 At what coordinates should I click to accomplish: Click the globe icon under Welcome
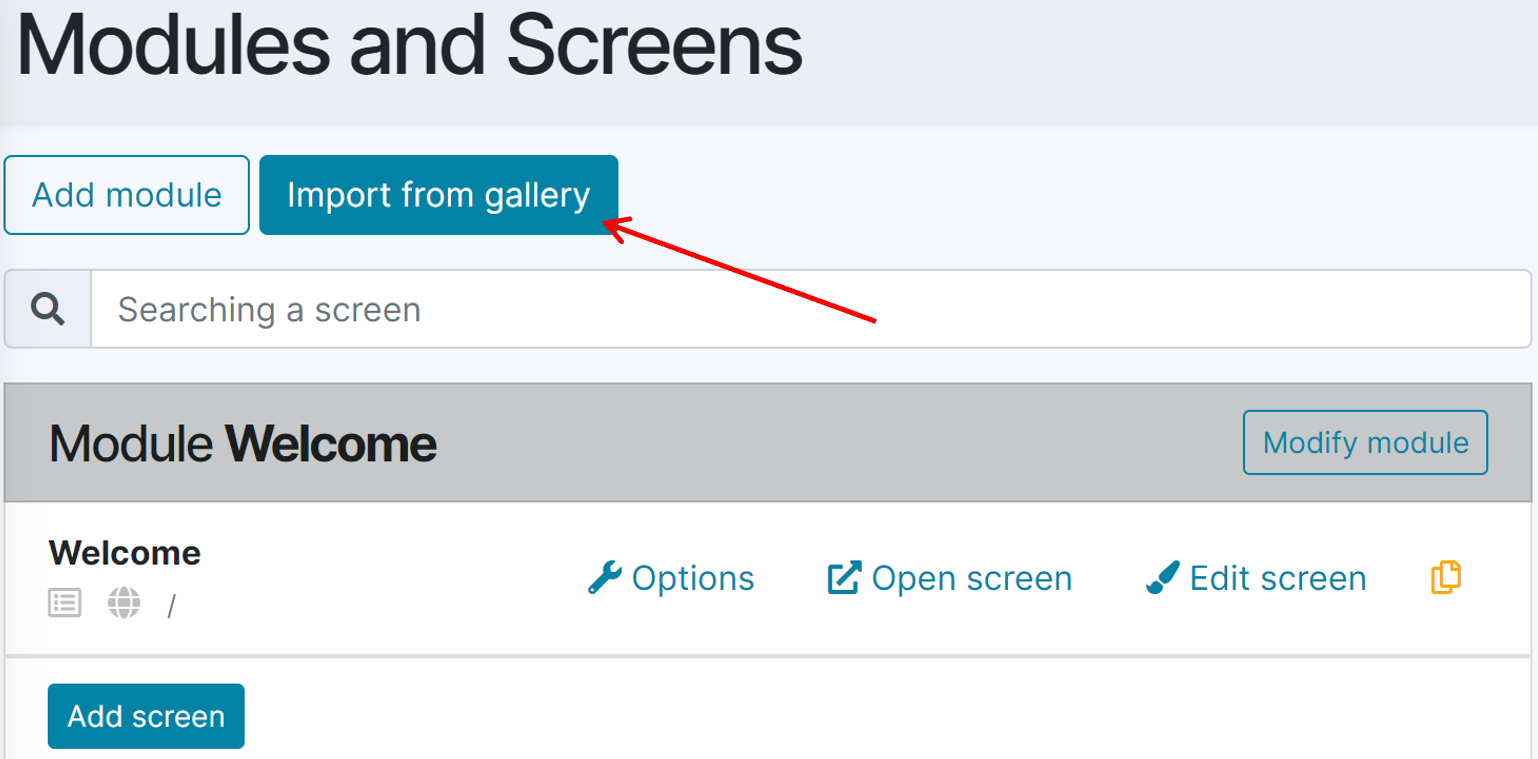click(x=124, y=603)
